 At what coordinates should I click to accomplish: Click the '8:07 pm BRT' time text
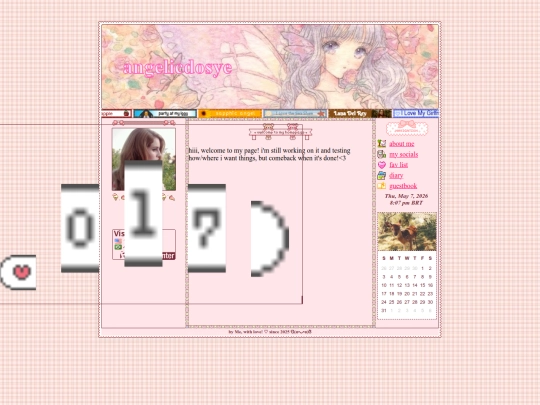tap(406, 203)
